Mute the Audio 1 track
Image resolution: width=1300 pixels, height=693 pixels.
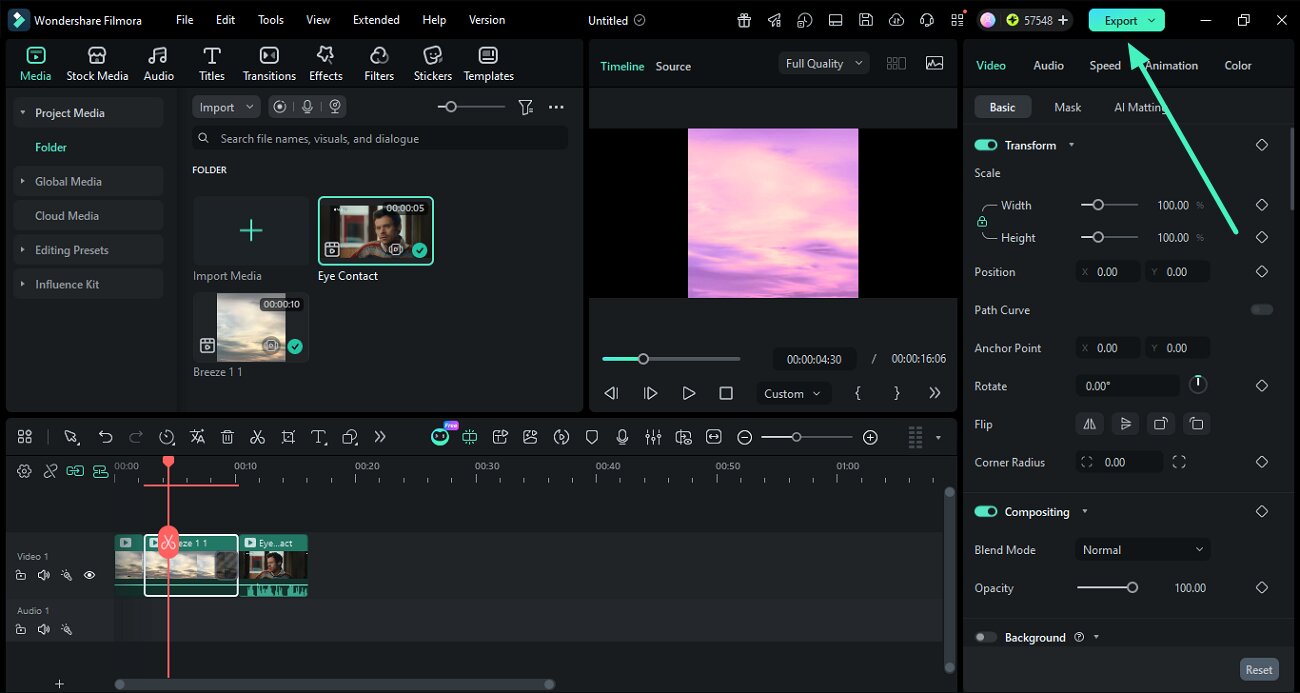coord(43,629)
